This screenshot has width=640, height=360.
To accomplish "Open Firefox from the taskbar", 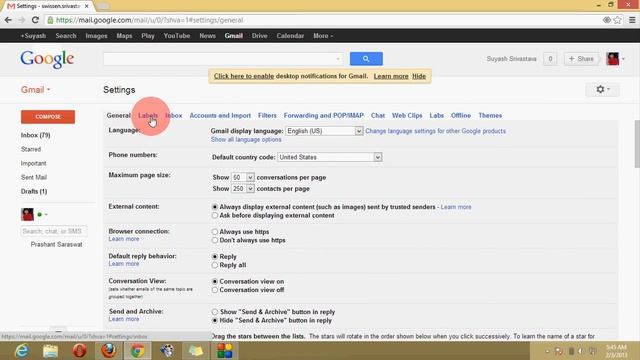I will tap(109, 351).
